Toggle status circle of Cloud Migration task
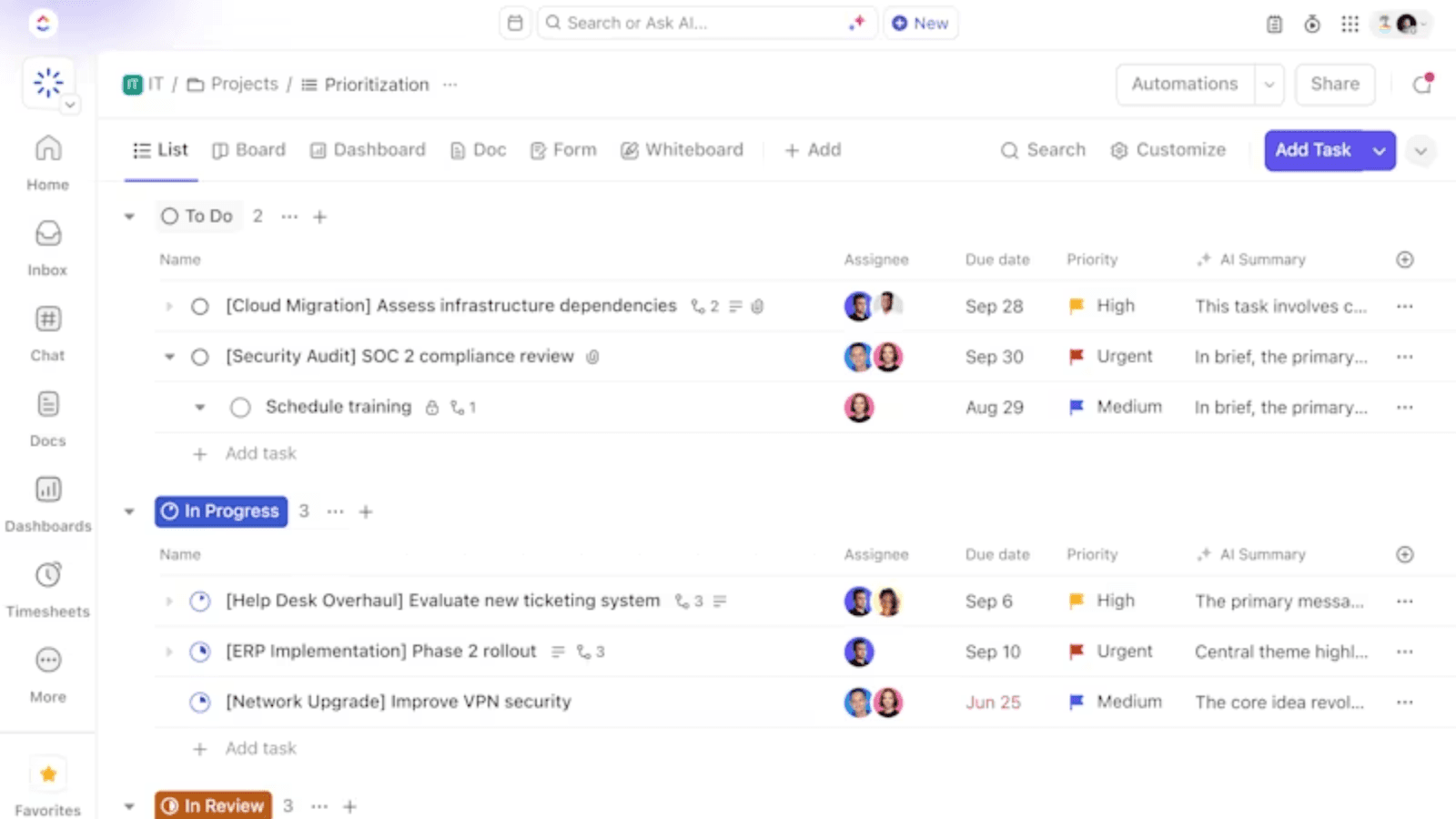This screenshot has height=819, width=1456. [x=200, y=307]
